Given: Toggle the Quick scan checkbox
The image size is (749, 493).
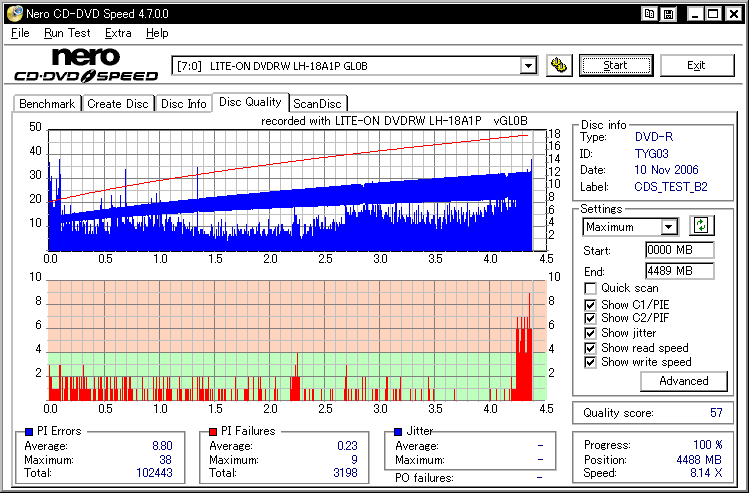Looking at the screenshot, I should point(590,289).
